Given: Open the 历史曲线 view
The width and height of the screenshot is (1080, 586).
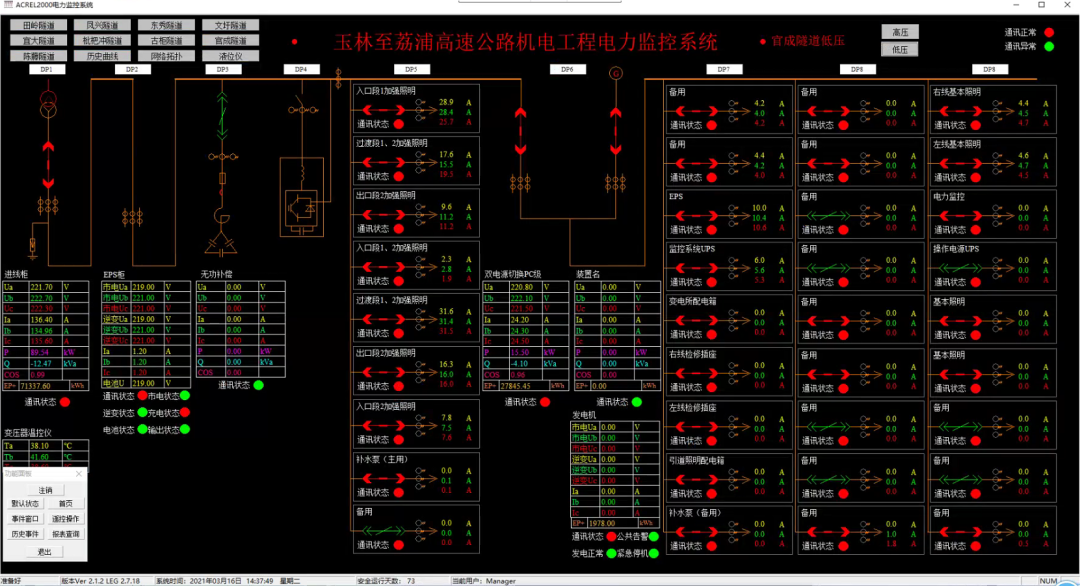Looking at the screenshot, I should pyautogui.click(x=102, y=56).
